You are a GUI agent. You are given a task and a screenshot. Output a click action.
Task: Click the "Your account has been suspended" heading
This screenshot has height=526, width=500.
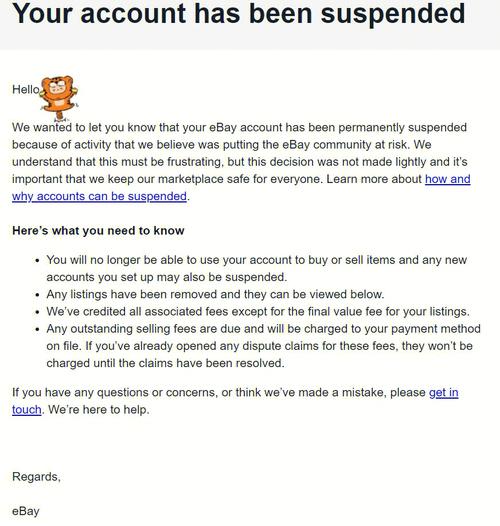coord(239,14)
